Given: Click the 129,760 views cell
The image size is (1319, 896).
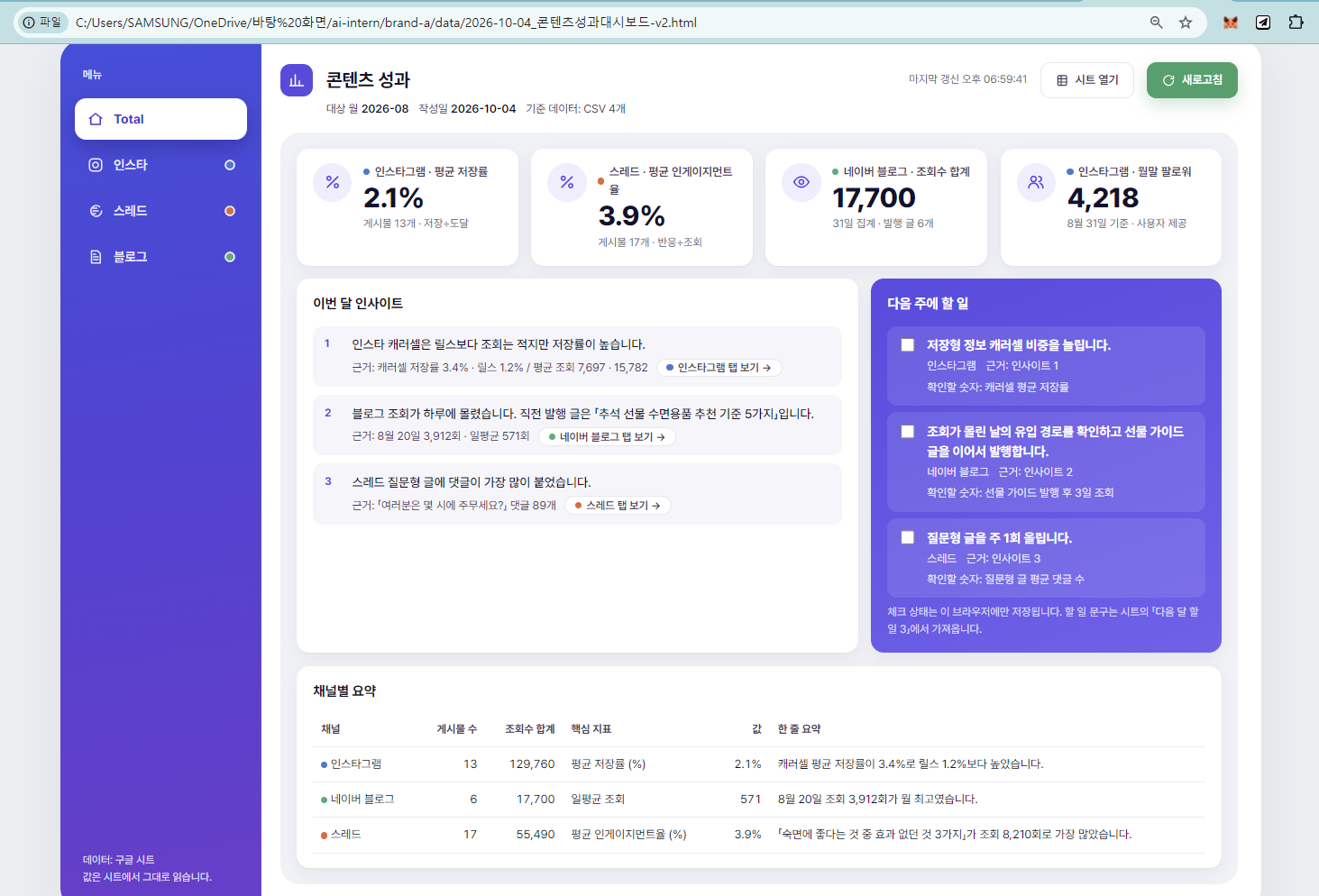Looking at the screenshot, I should (x=532, y=764).
